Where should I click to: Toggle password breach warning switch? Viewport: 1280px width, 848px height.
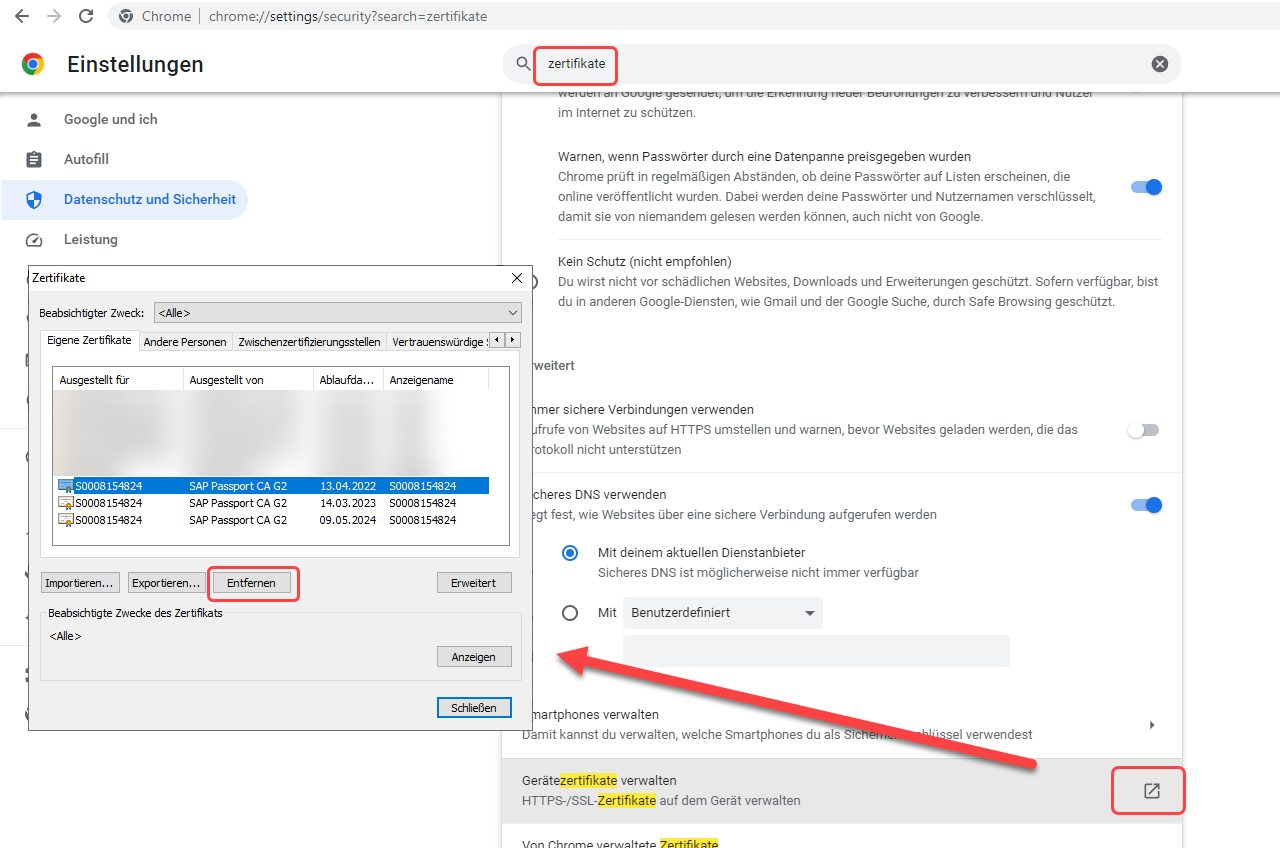[1146, 187]
